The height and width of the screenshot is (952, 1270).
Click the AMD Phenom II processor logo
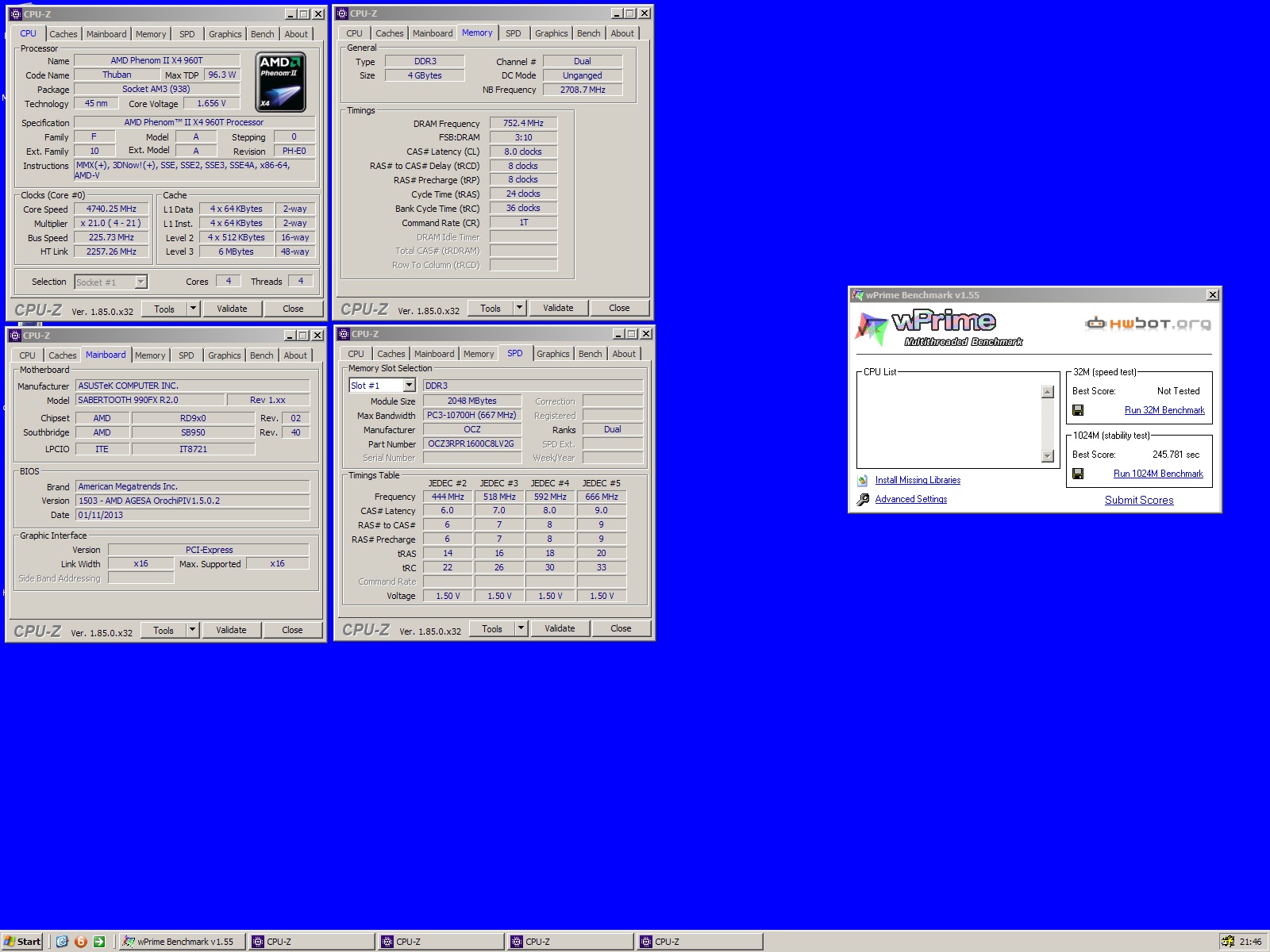(281, 82)
